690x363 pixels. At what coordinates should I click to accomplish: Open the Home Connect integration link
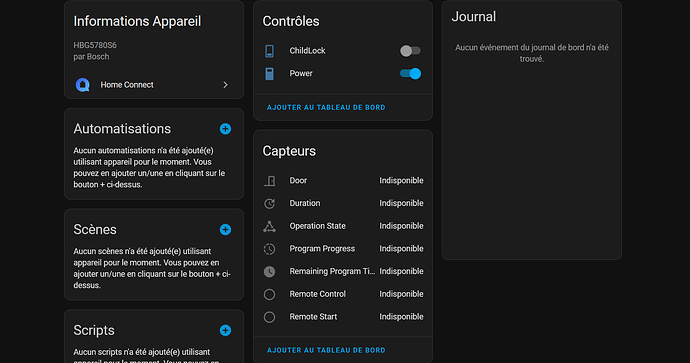pyautogui.click(x=154, y=84)
